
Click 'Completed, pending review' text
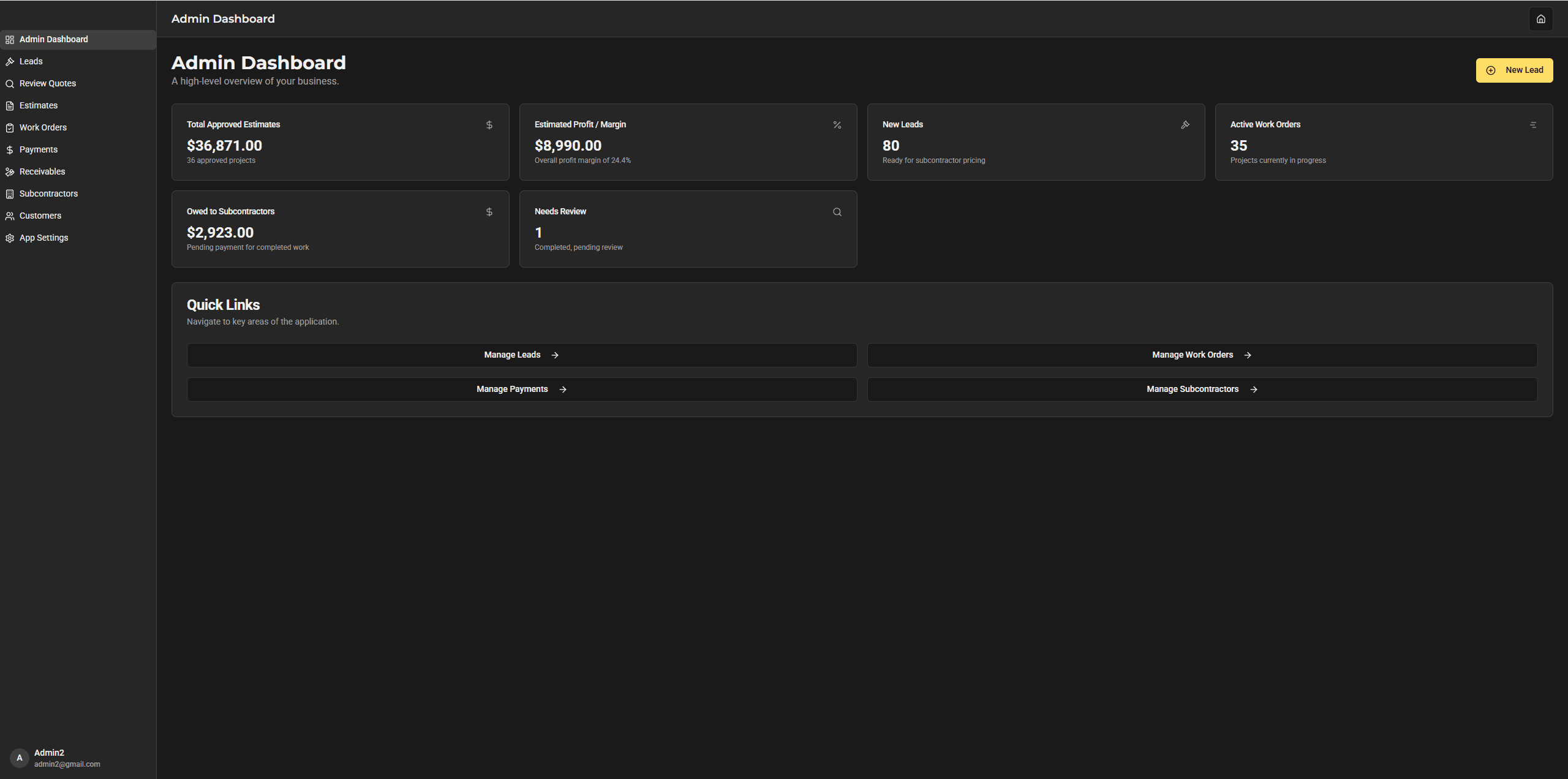click(x=578, y=247)
